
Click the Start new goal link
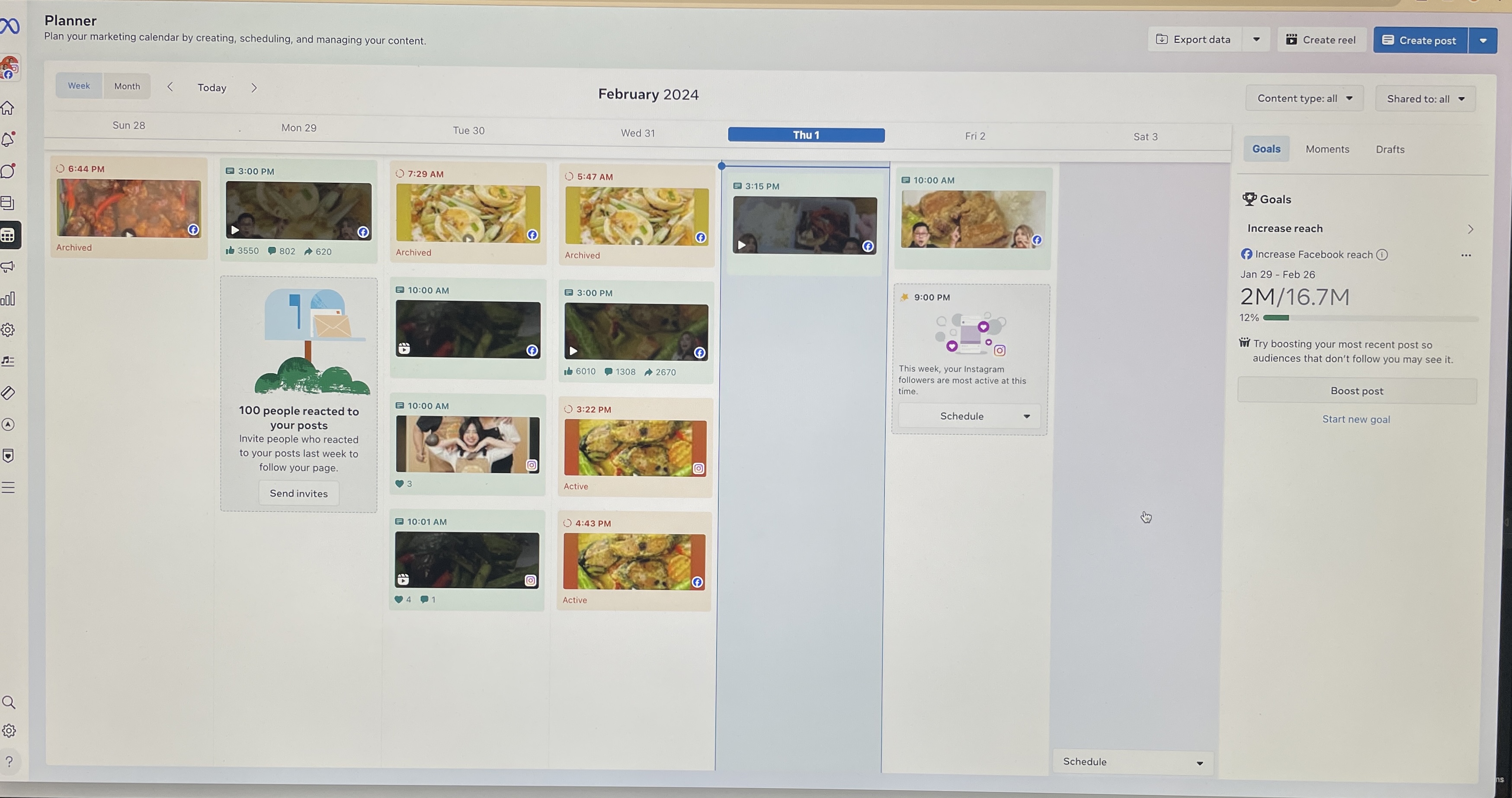click(1356, 420)
